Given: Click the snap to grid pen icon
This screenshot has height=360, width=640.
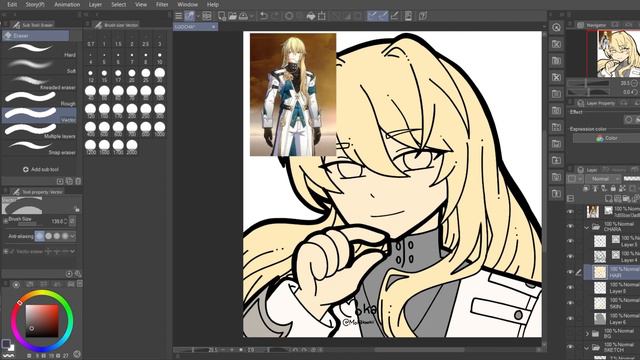Looking at the screenshot, I should [x=394, y=16].
